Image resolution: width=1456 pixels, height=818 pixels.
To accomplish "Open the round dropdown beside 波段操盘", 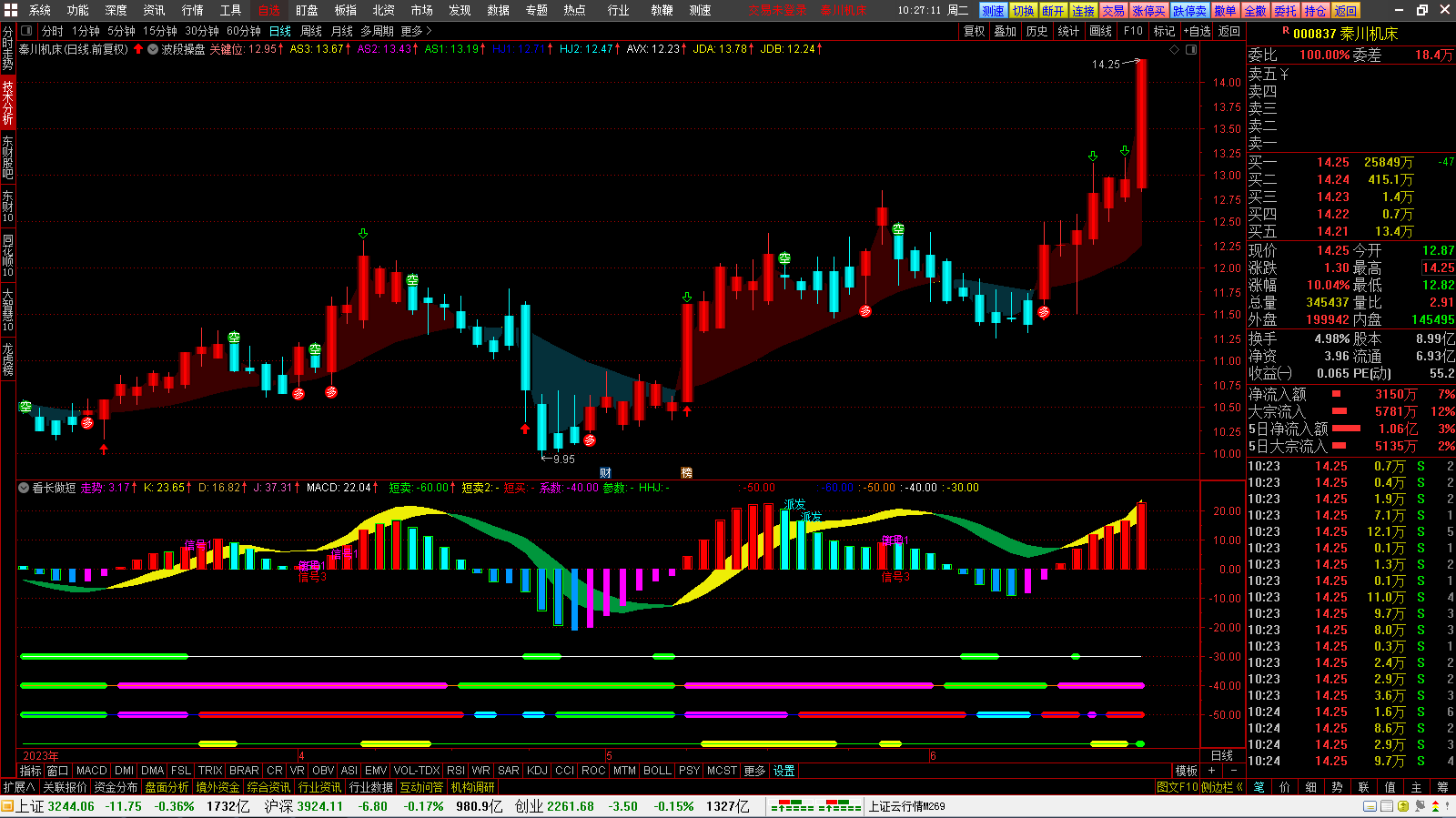I will (153, 49).
